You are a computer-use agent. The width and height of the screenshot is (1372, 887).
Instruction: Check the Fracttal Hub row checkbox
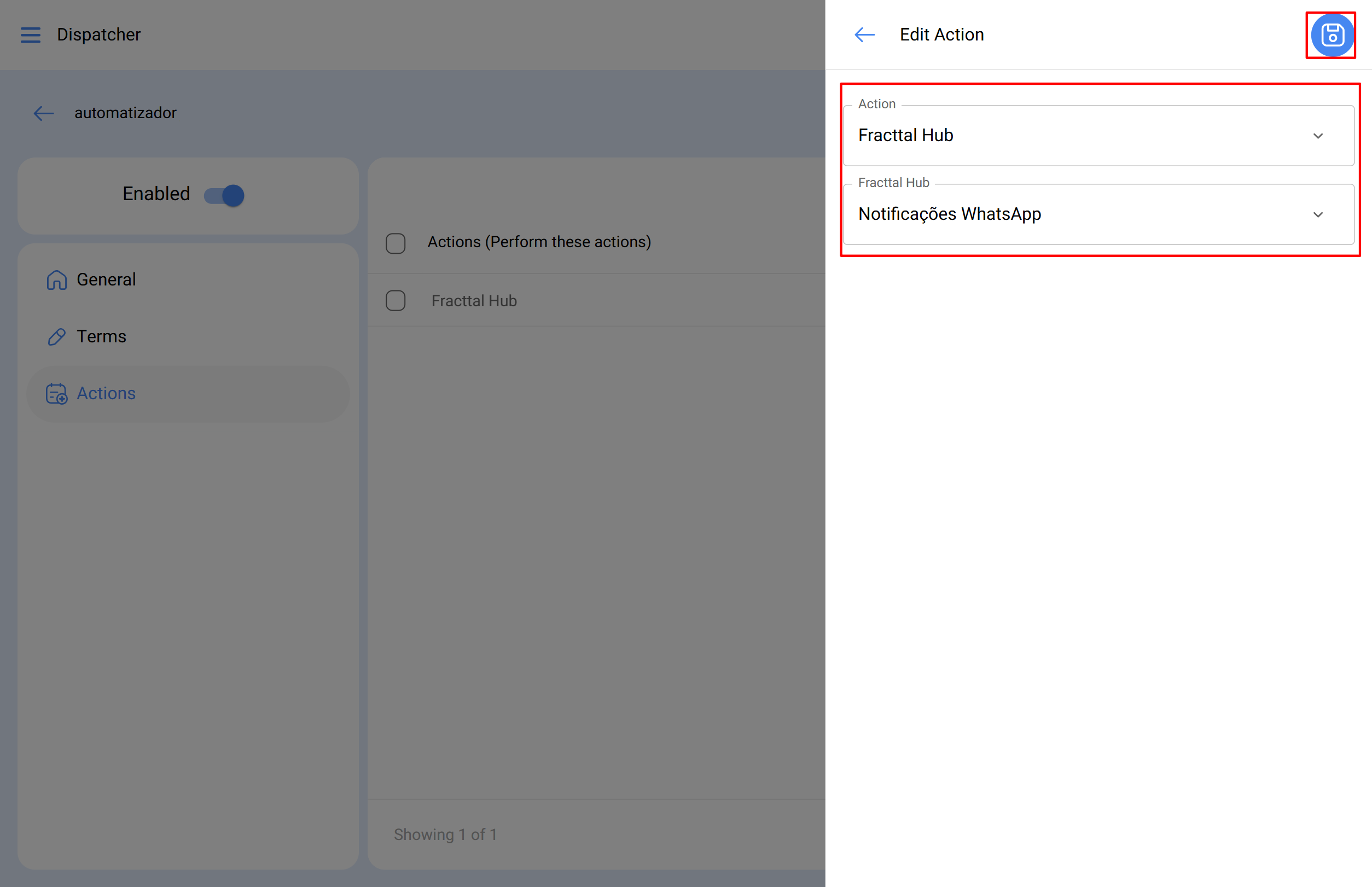396,301
